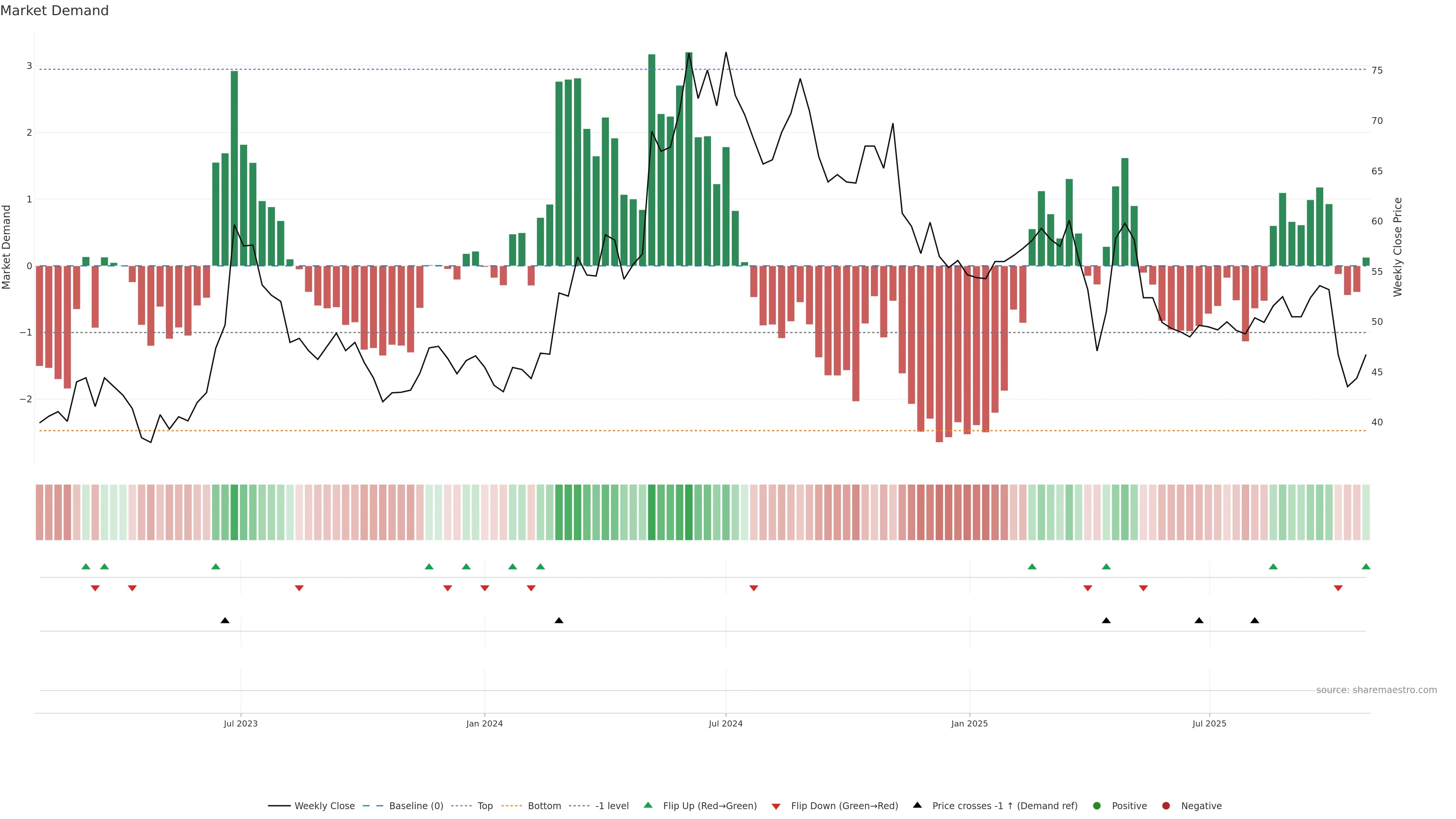
Task: Click the dark red Negative legend dot
Action: (x=1166, y=805)
